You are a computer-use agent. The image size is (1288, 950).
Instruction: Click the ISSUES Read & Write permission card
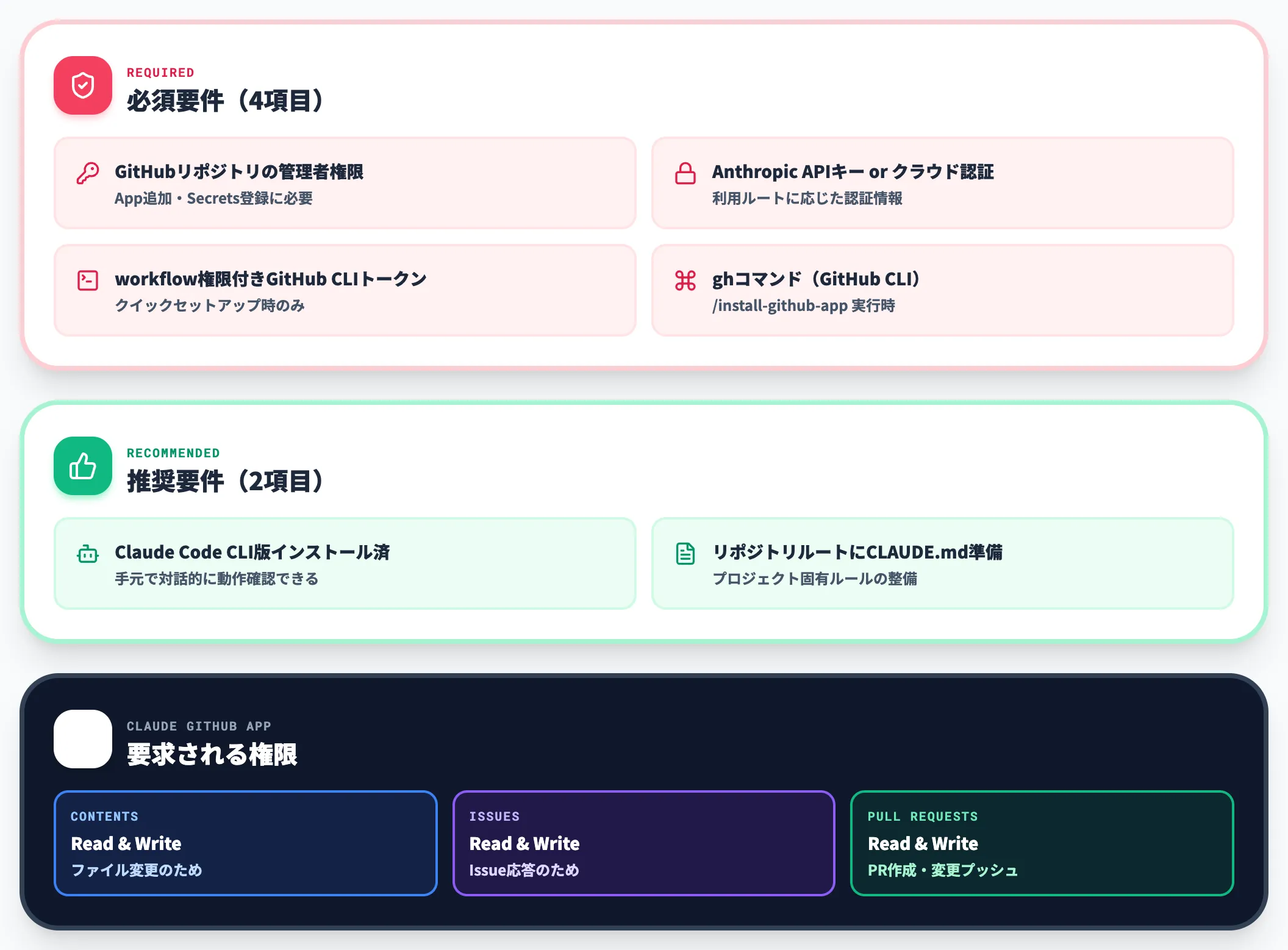click(x=644, y=843)
